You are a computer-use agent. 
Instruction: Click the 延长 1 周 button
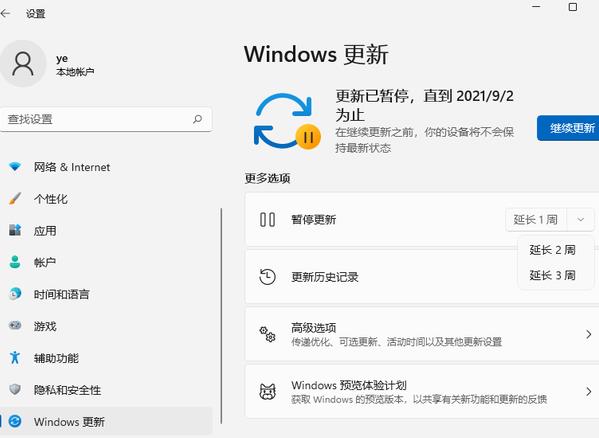[536, 220]
